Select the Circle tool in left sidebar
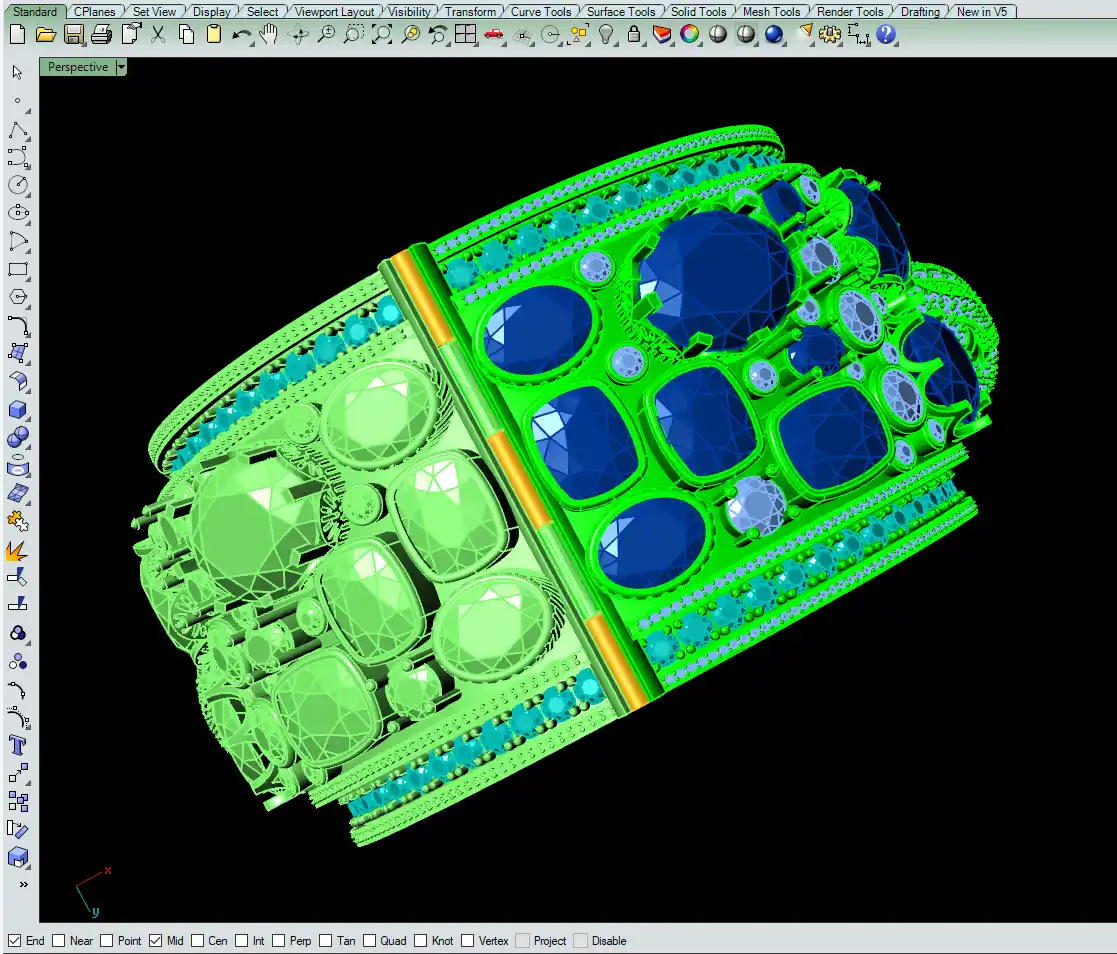1117x954 pixels. [18, 185]
